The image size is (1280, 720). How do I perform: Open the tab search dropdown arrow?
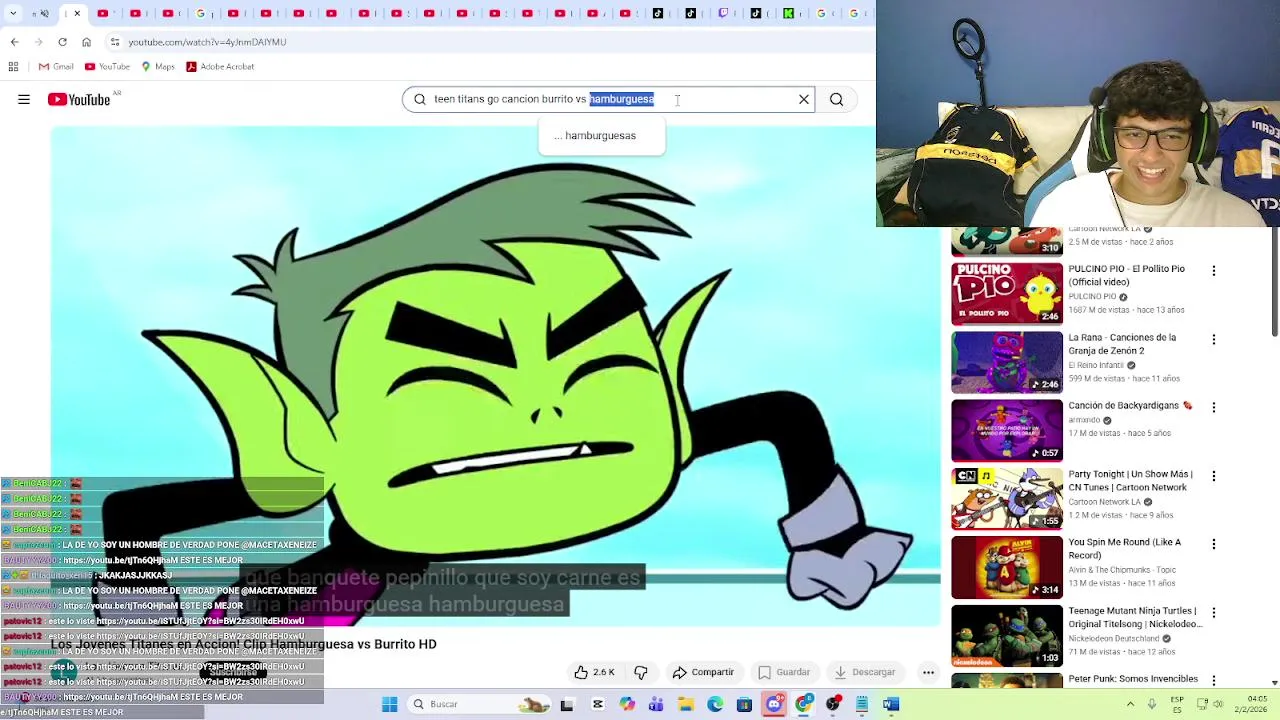[x=13, y=14]
